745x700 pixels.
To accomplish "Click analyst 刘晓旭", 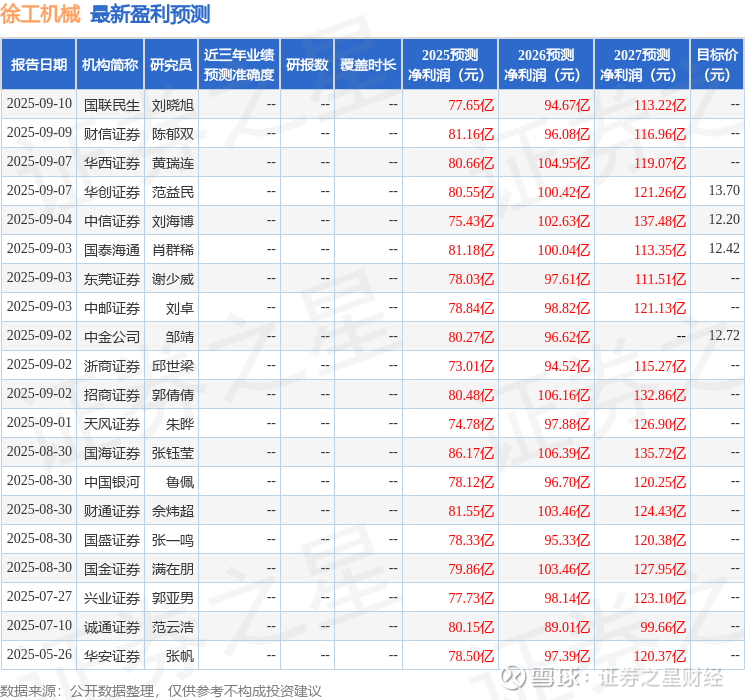I will coord(172,105).
